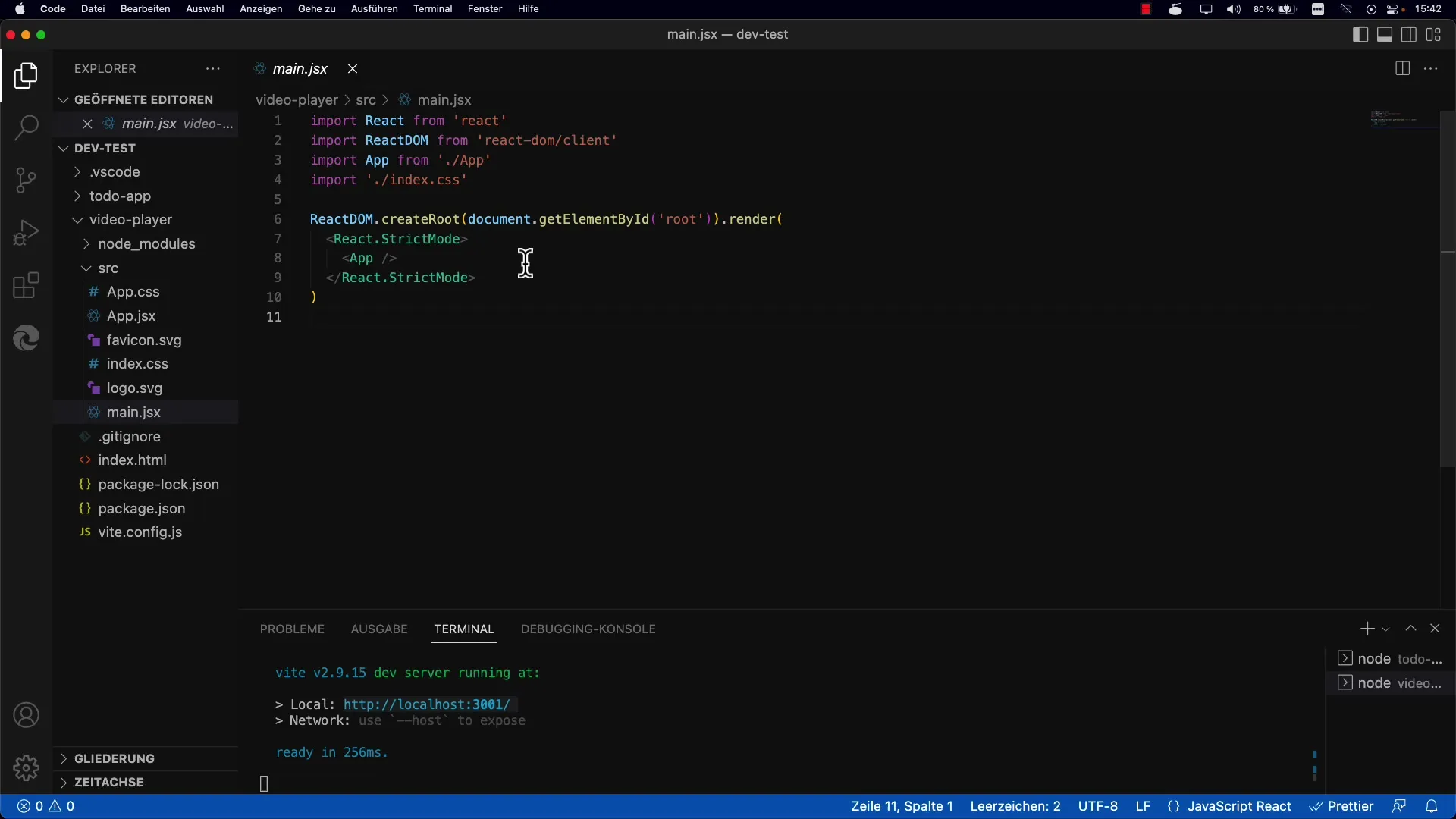Close the main.jsx editor tab
This screenshot has height=819, width=1456.
pos(353,69)
